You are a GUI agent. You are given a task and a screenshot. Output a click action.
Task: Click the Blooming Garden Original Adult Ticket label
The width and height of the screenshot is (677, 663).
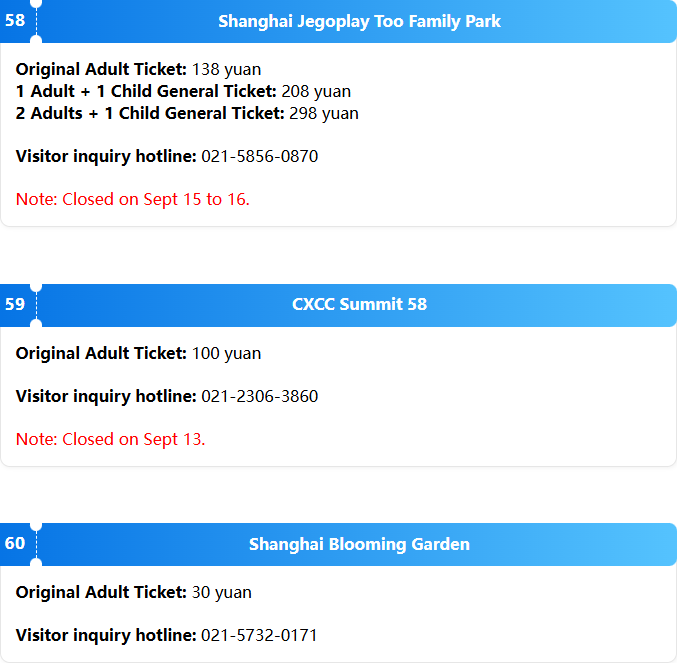[x=101, y=593]
